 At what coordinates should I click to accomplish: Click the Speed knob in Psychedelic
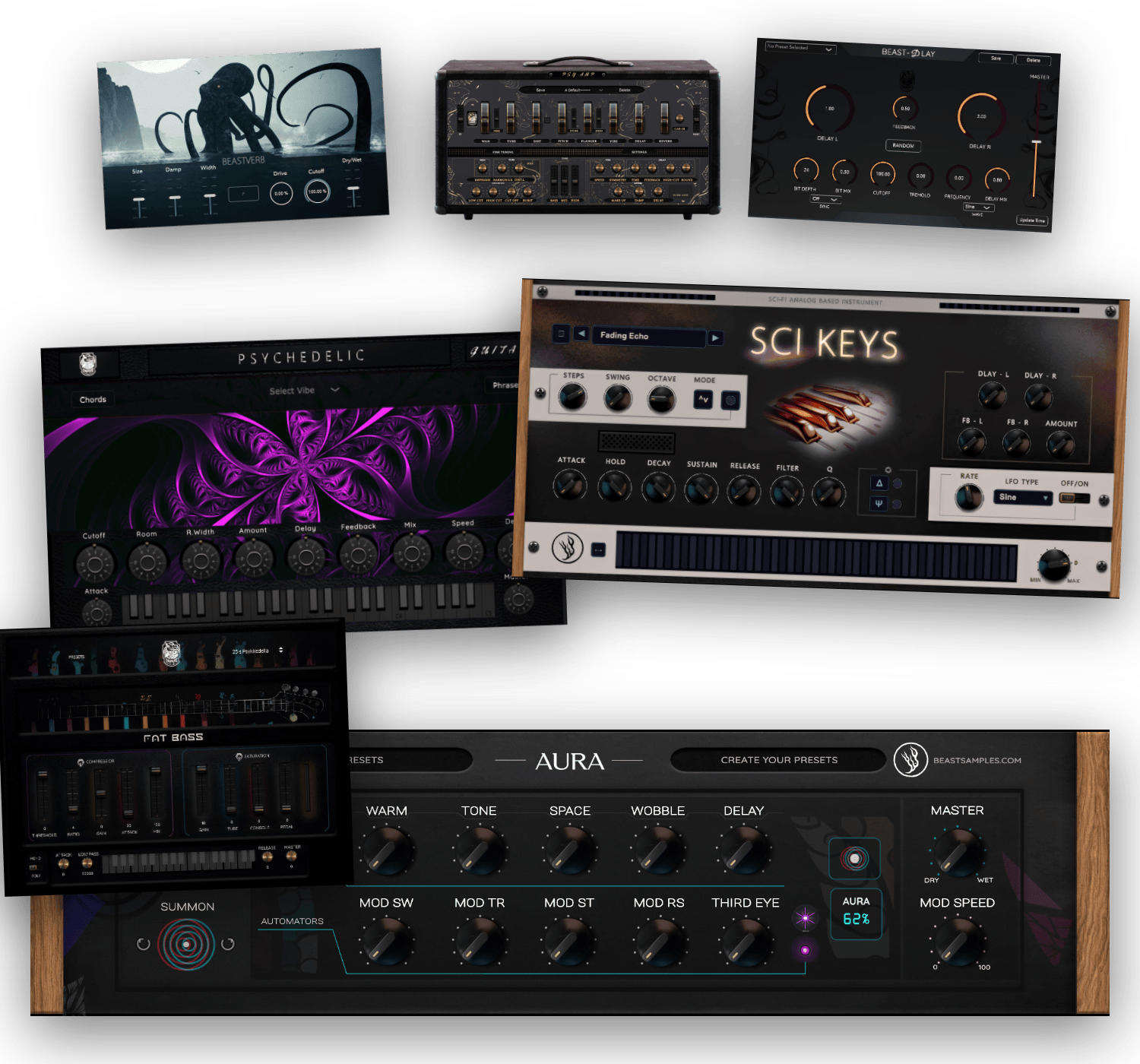(x=464, y=550)
